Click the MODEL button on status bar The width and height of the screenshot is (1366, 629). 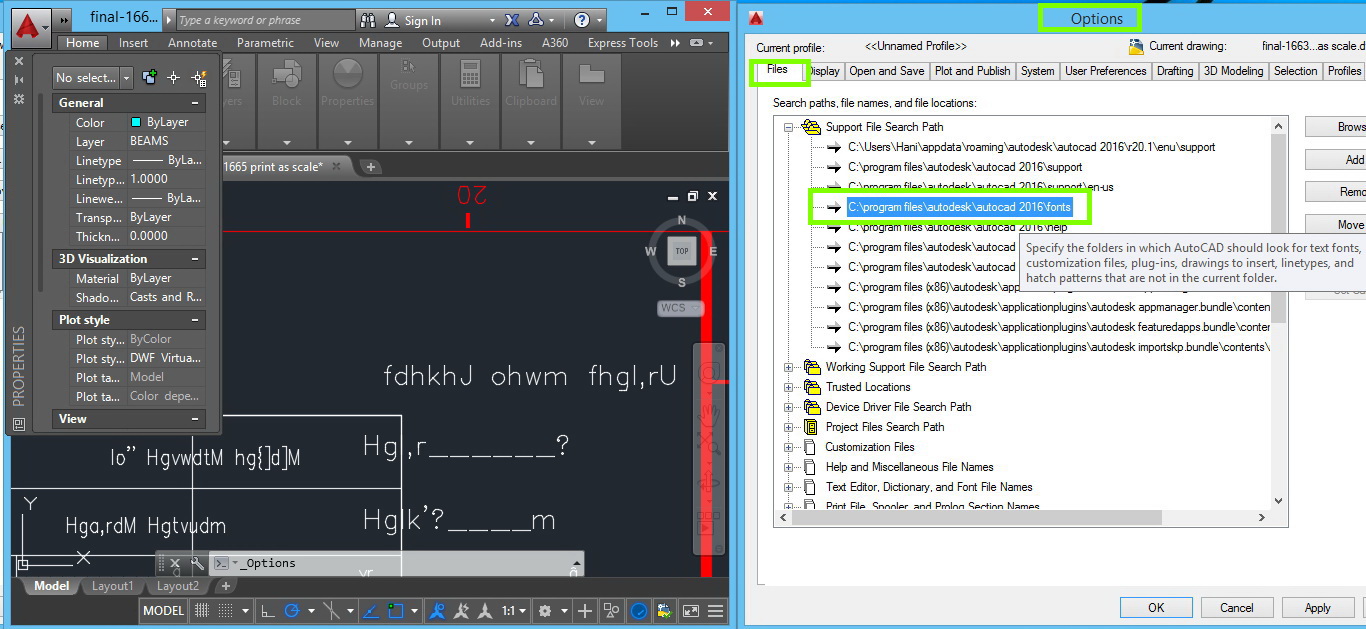[163, 611]
